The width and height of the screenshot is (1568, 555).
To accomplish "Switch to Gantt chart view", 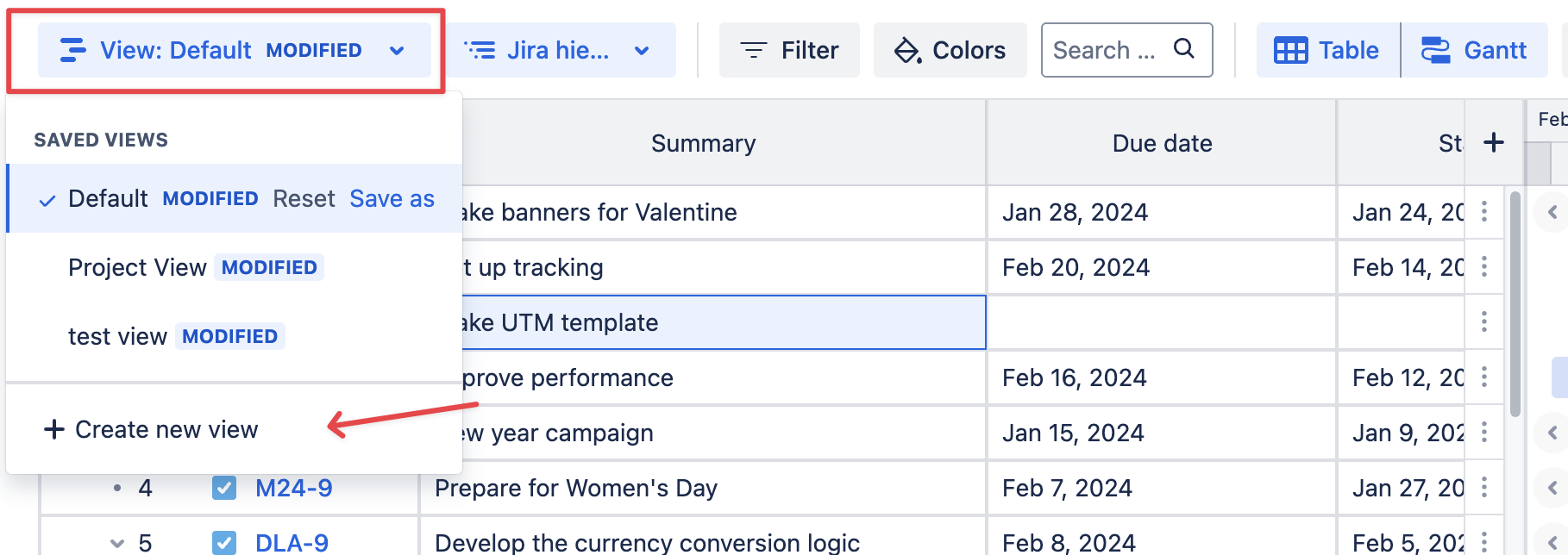I will point(1474,50).
